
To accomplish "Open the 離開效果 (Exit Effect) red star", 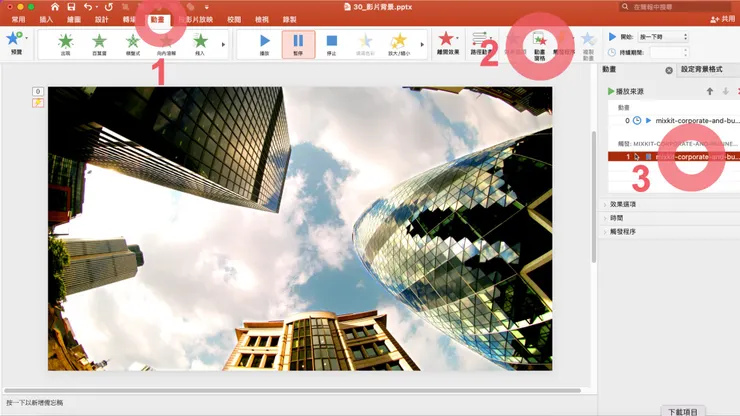I will click(x=447, y=43).
